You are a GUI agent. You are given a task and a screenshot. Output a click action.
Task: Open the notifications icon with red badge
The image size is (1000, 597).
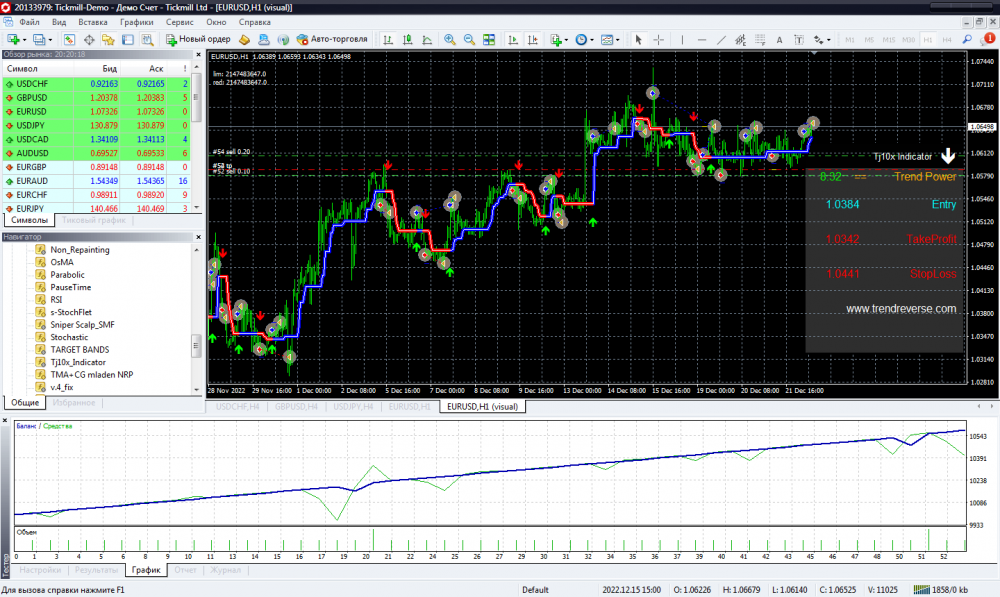989,39
